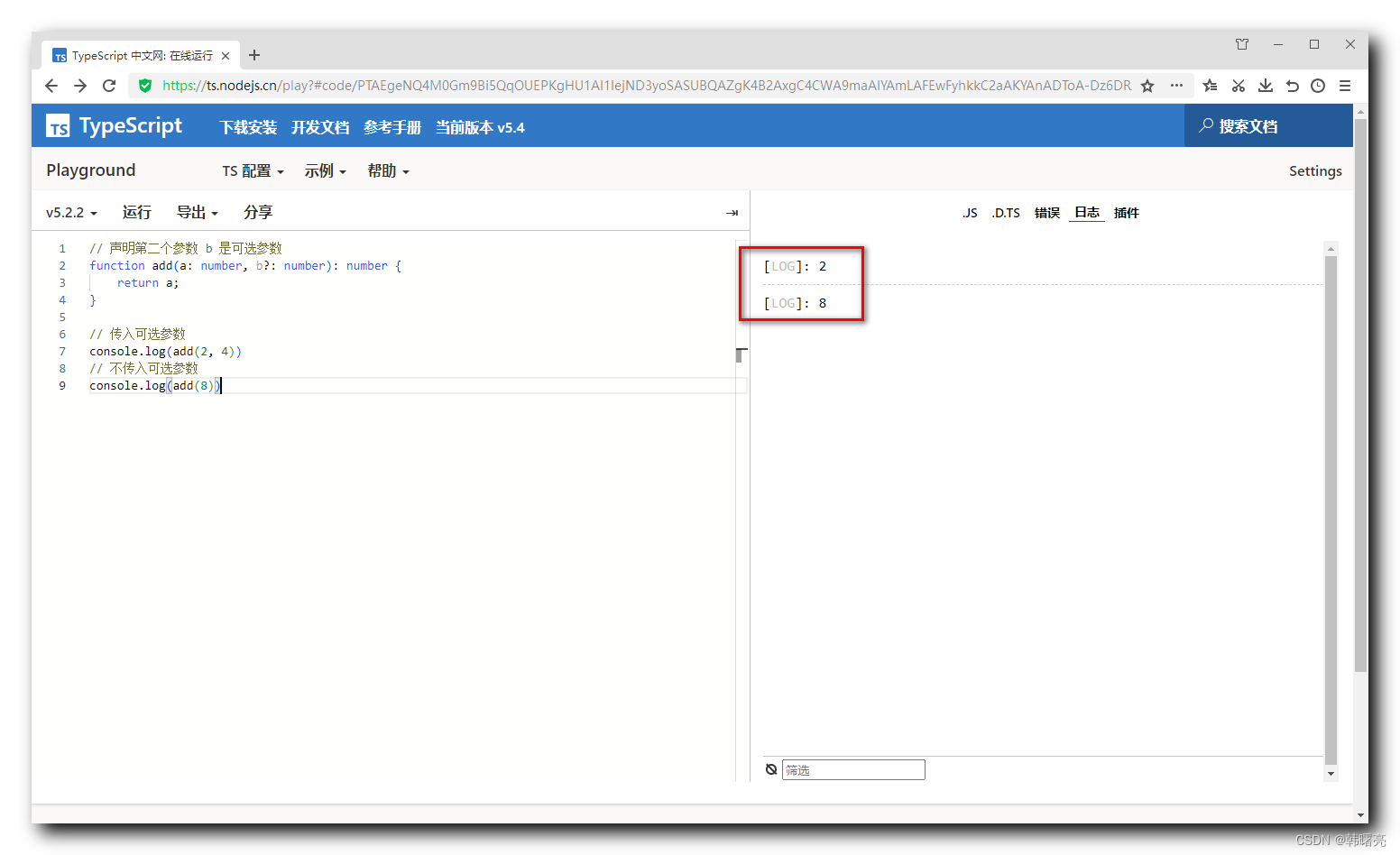Click the 'return a;' code line
This screenshot has width=1400, height=855.
point(148,283)
